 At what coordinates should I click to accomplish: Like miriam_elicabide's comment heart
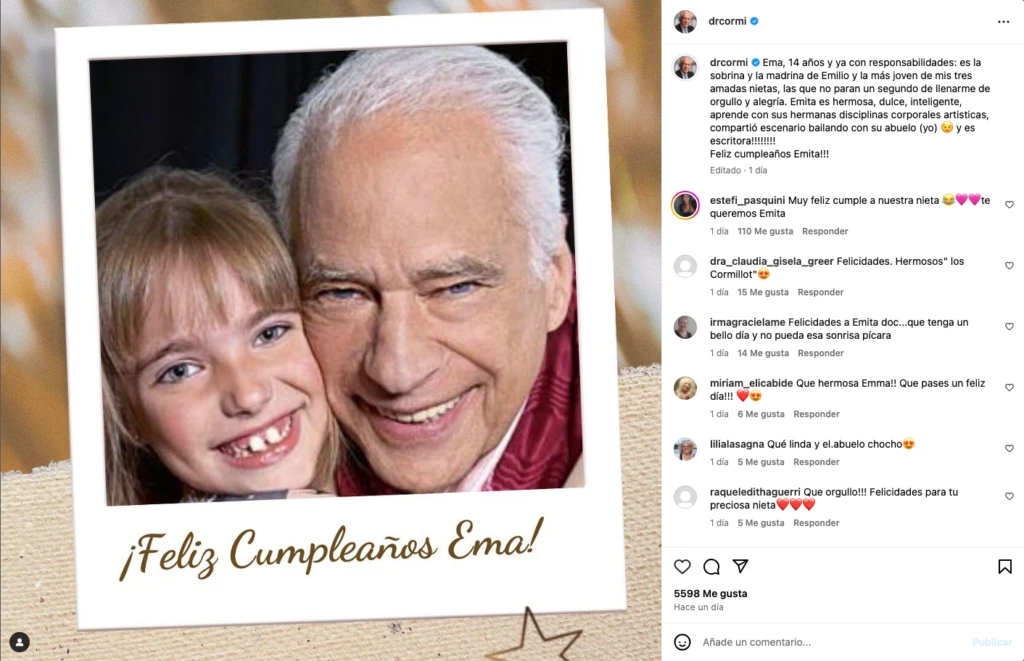pyautogui.click(x=1009, y=387)
